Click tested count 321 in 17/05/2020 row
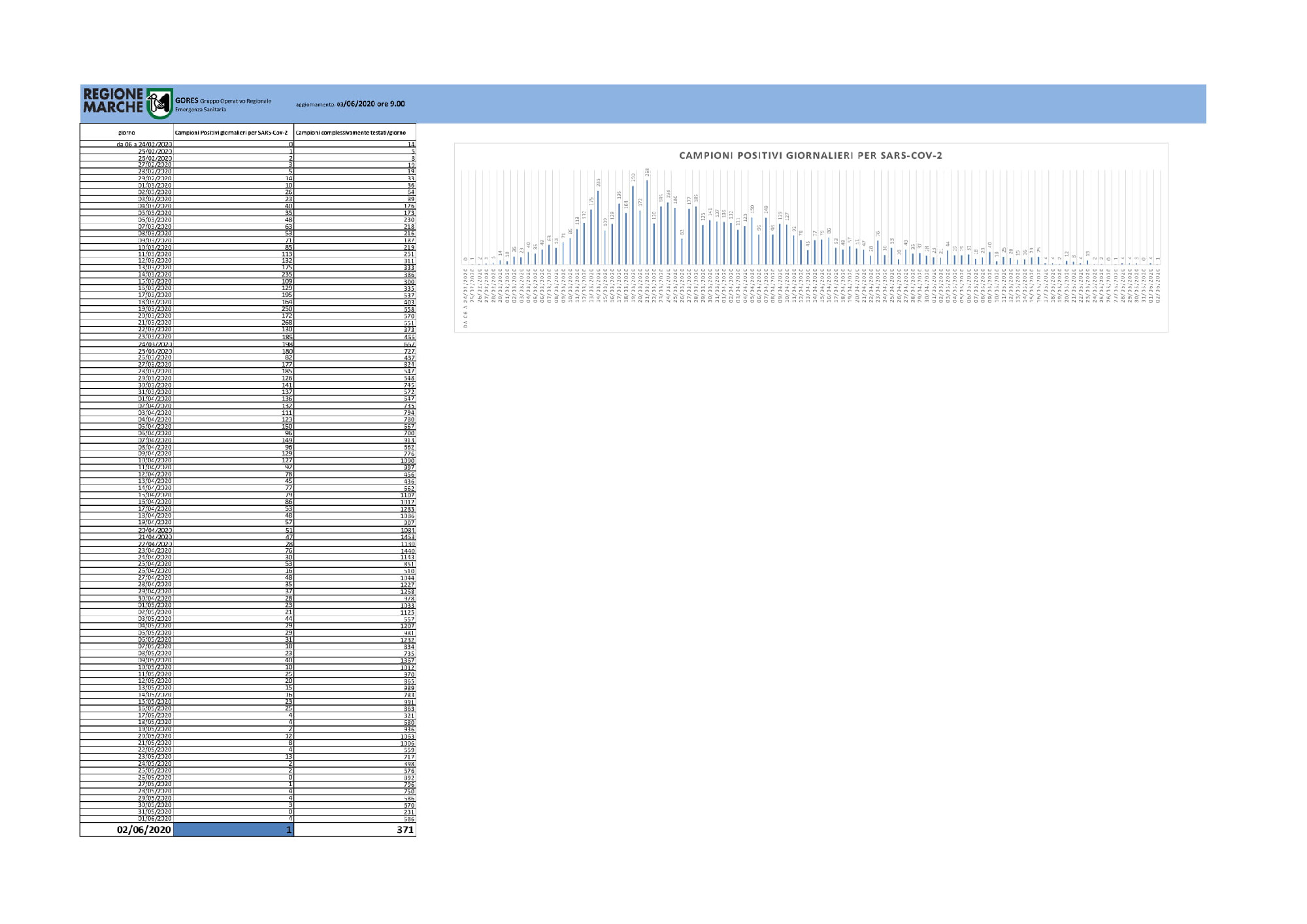 click(x=409, y=716)
